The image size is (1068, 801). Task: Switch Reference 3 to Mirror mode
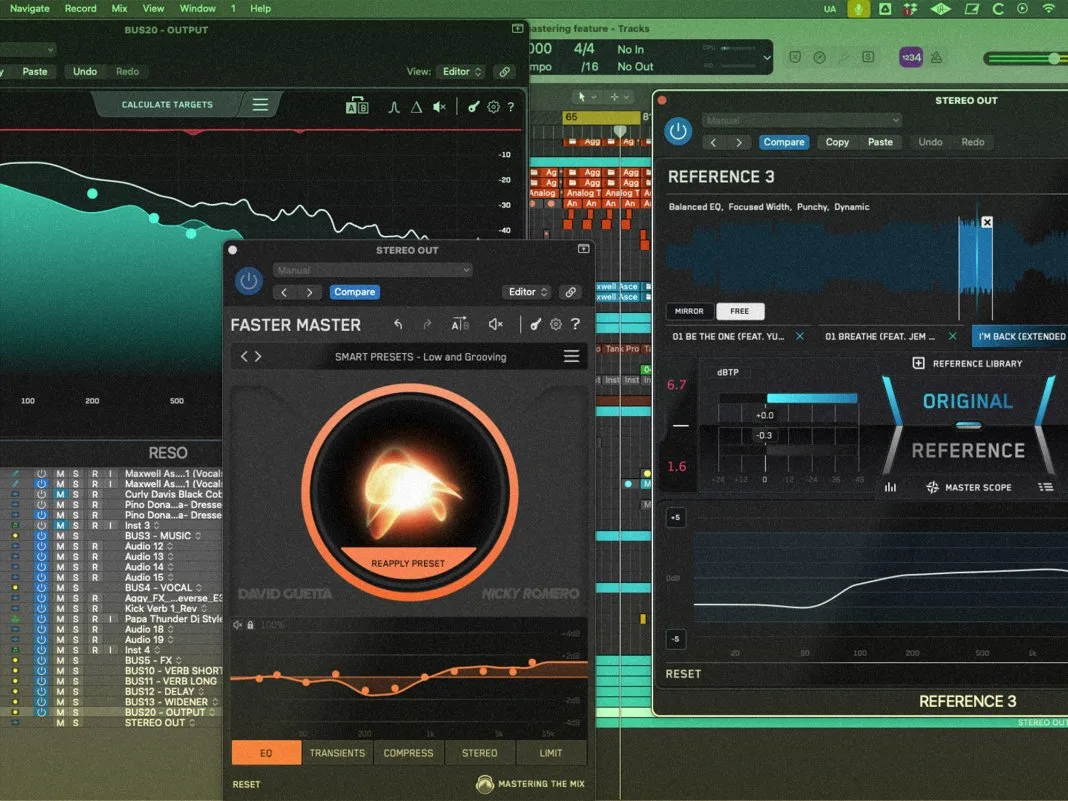coord(689,311)
